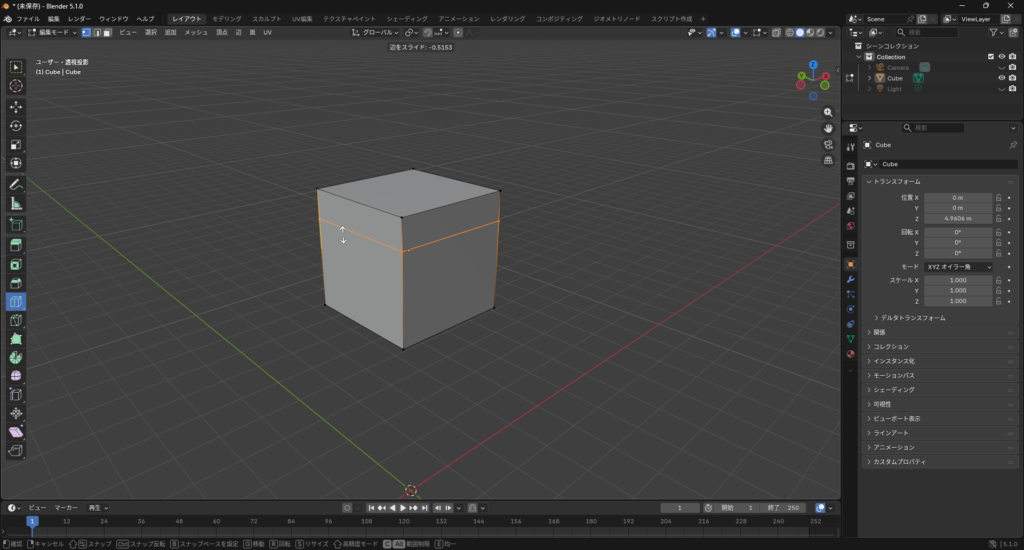Screen dimensions: 1024x550
Task: Click the zoom magnifier viewport icon
Action: 828,113
